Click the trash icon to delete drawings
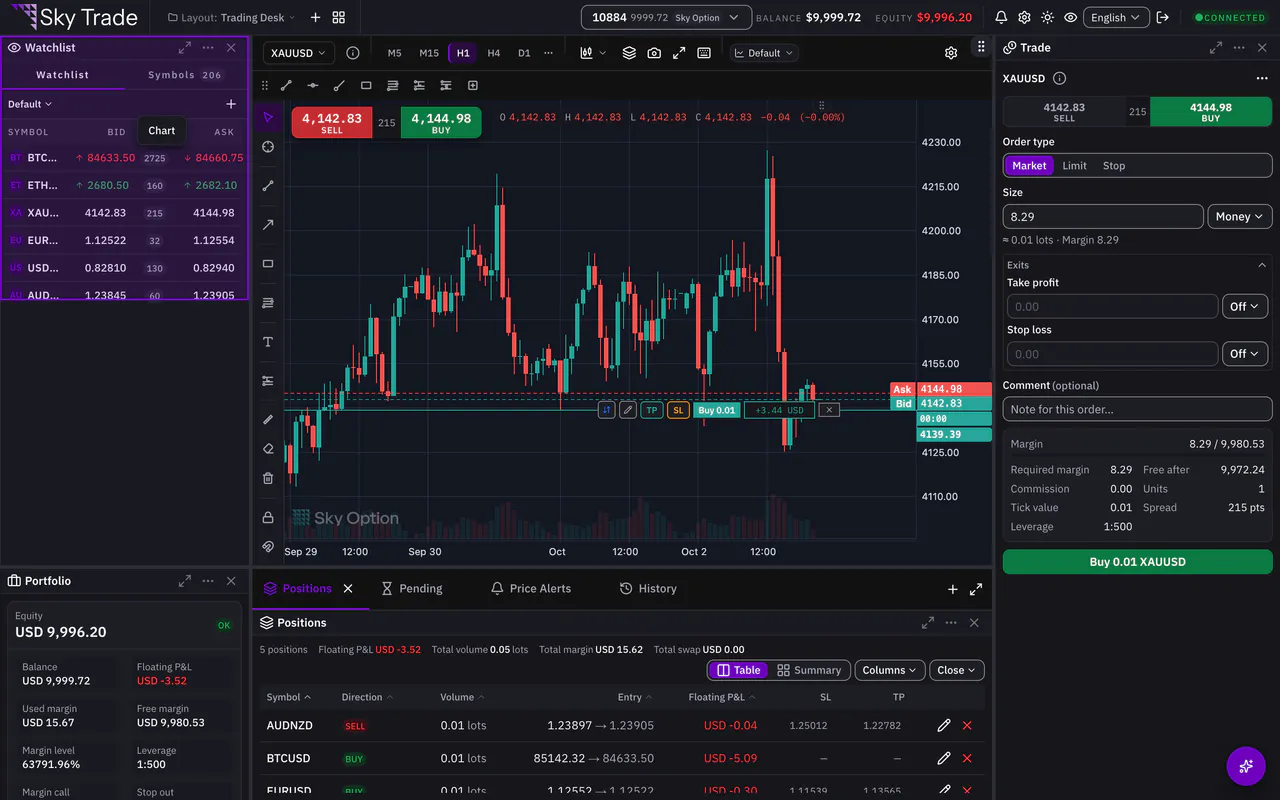 pos(268,478)
